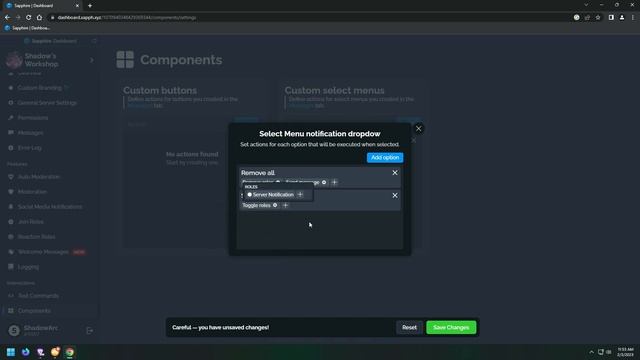Go to Permissions in the sidebar
The height and width of the screenshot is (360, 640).
tap(33, 118)
